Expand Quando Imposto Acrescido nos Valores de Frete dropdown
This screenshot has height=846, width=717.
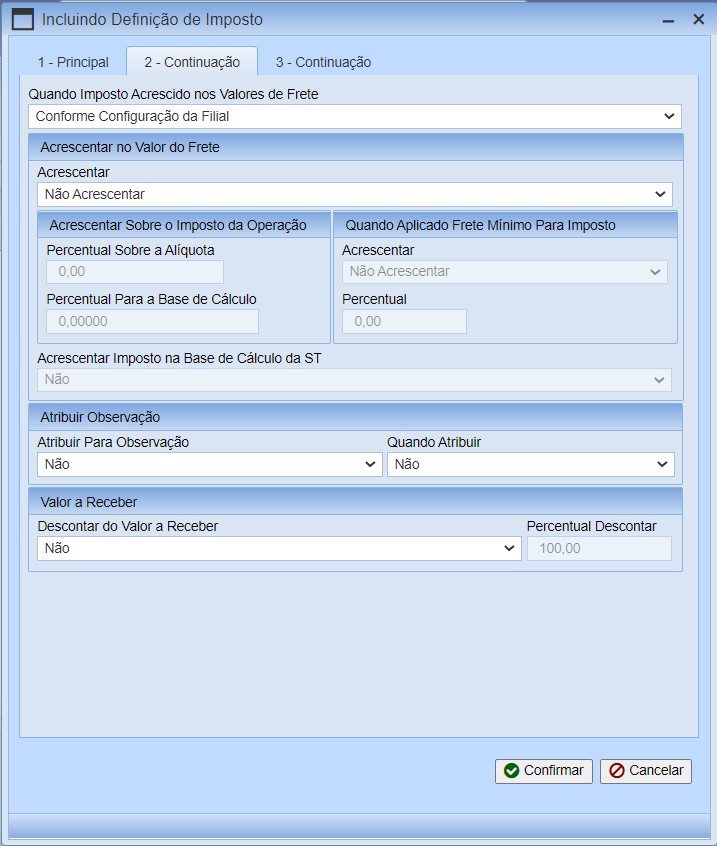pos(355,116)
